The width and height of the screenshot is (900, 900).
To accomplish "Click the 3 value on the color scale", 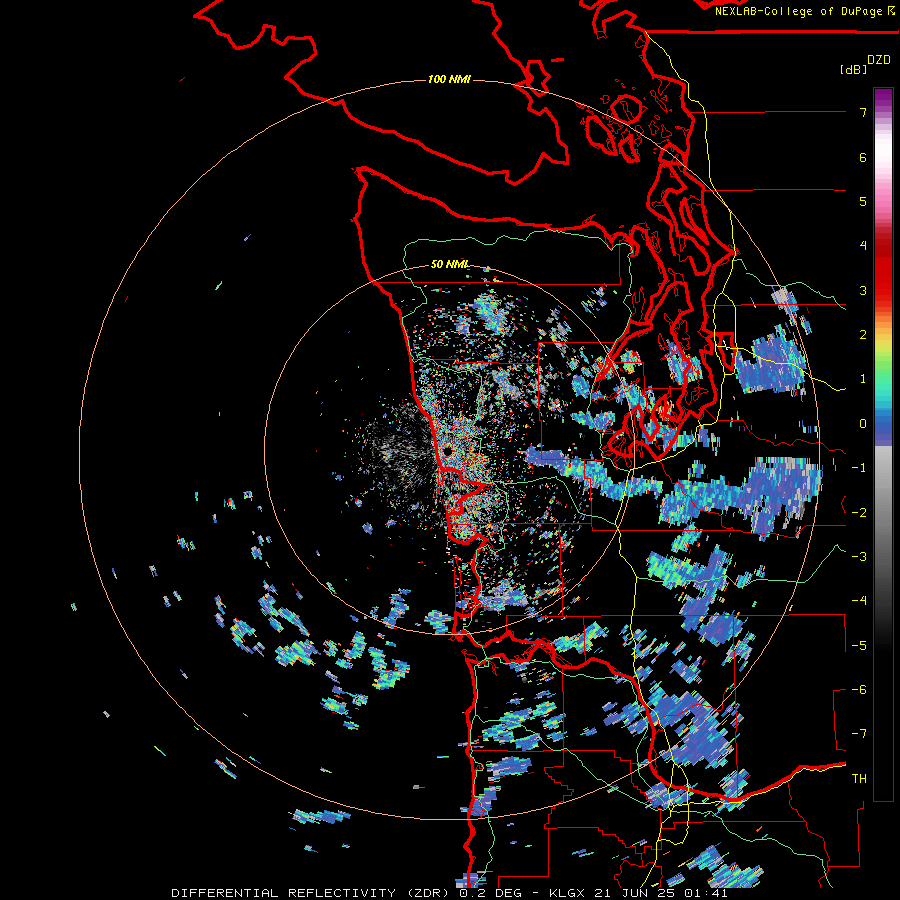I will [863, 290].
